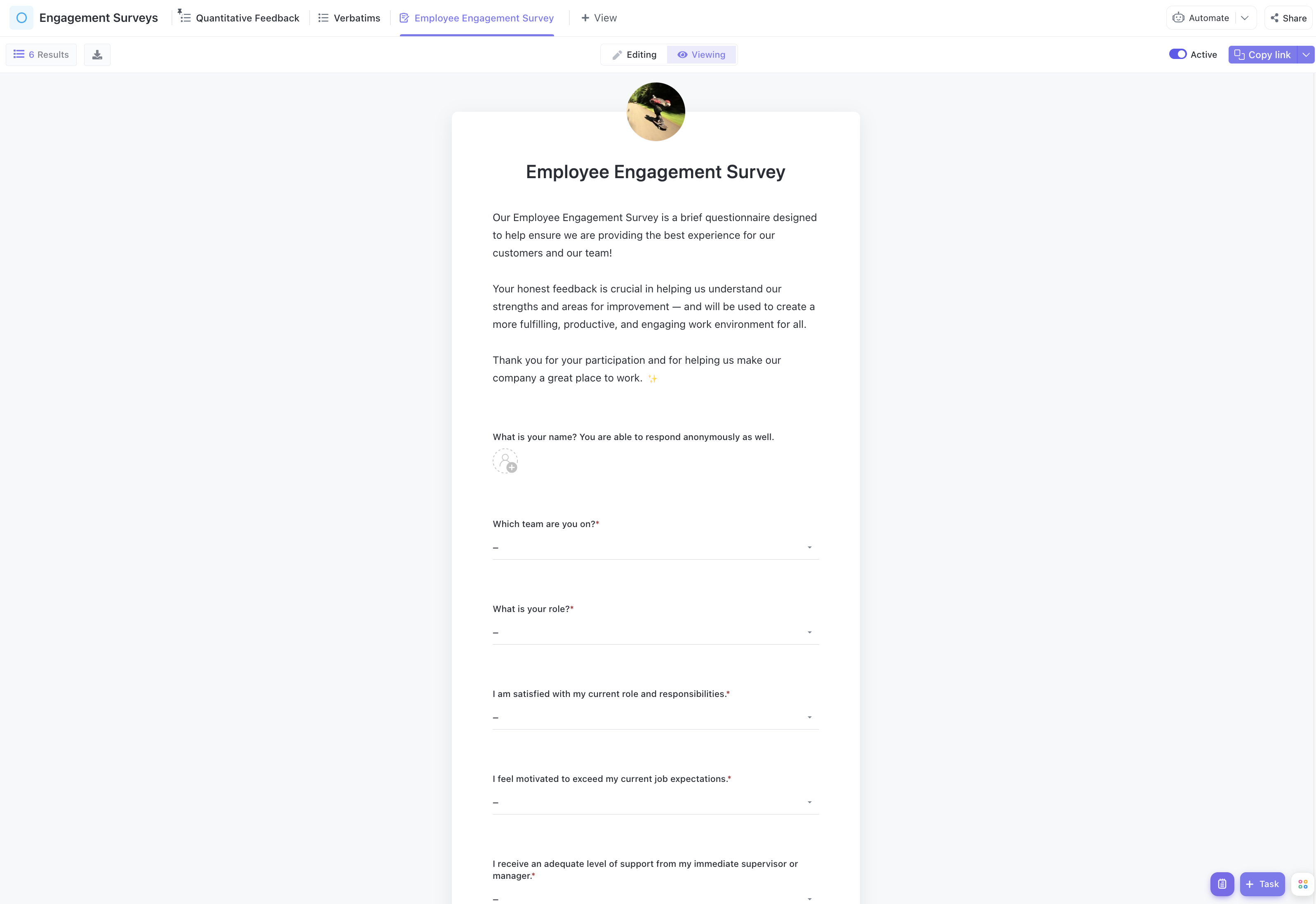Viewport: 1316px width, 904px height.
Task: Expand the I am satisfied dropdown
Action: 810,717
